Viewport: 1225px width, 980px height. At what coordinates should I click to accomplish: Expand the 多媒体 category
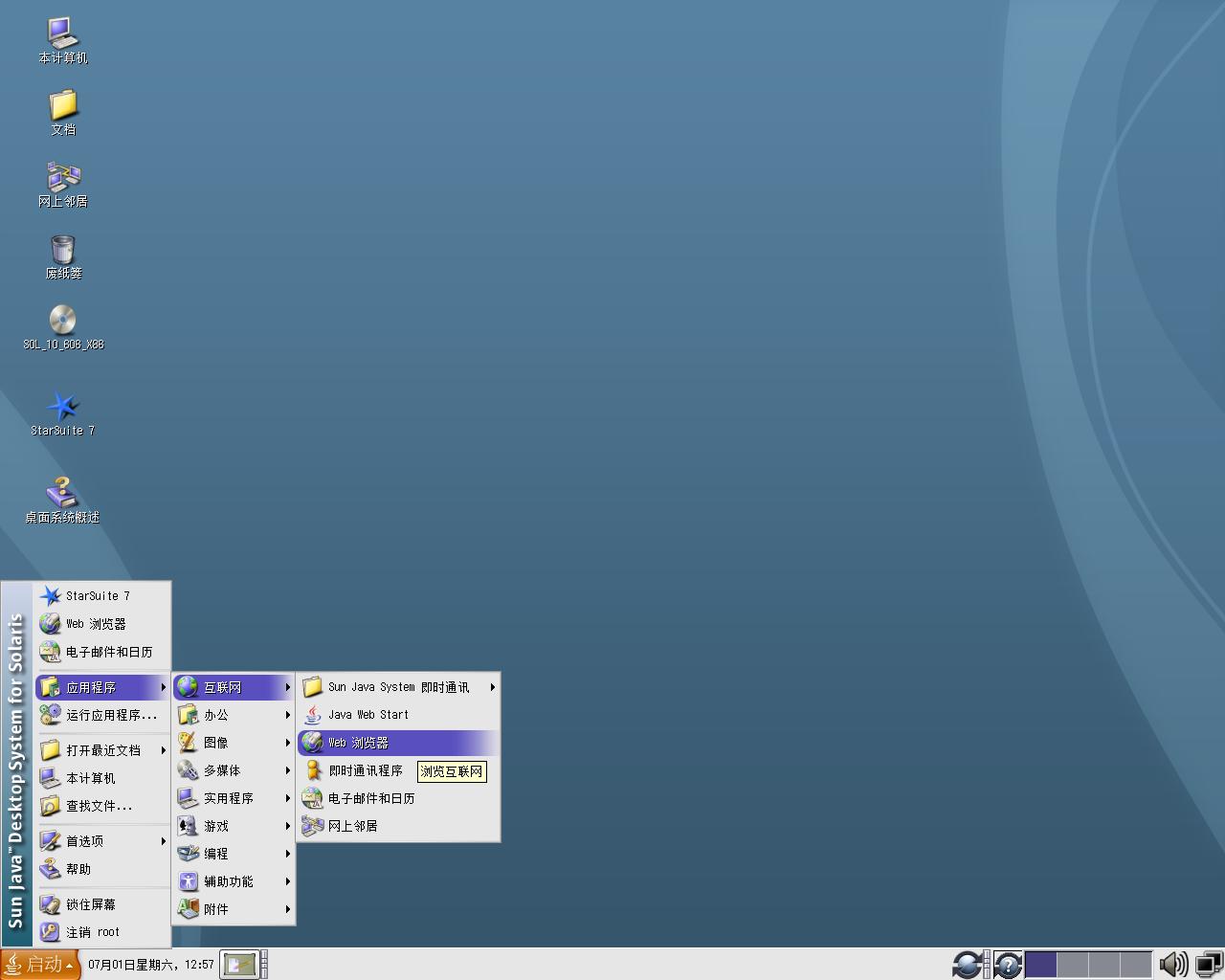(x=234, y=770)
